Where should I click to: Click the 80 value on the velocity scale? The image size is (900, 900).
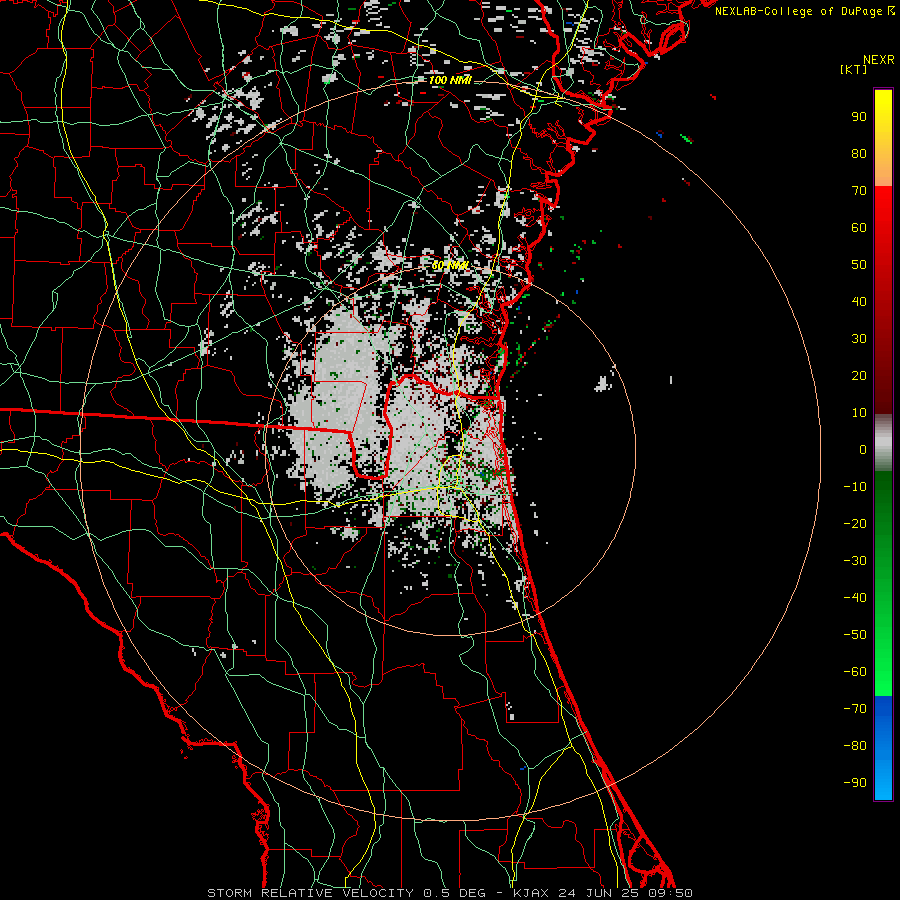(859, 154)
